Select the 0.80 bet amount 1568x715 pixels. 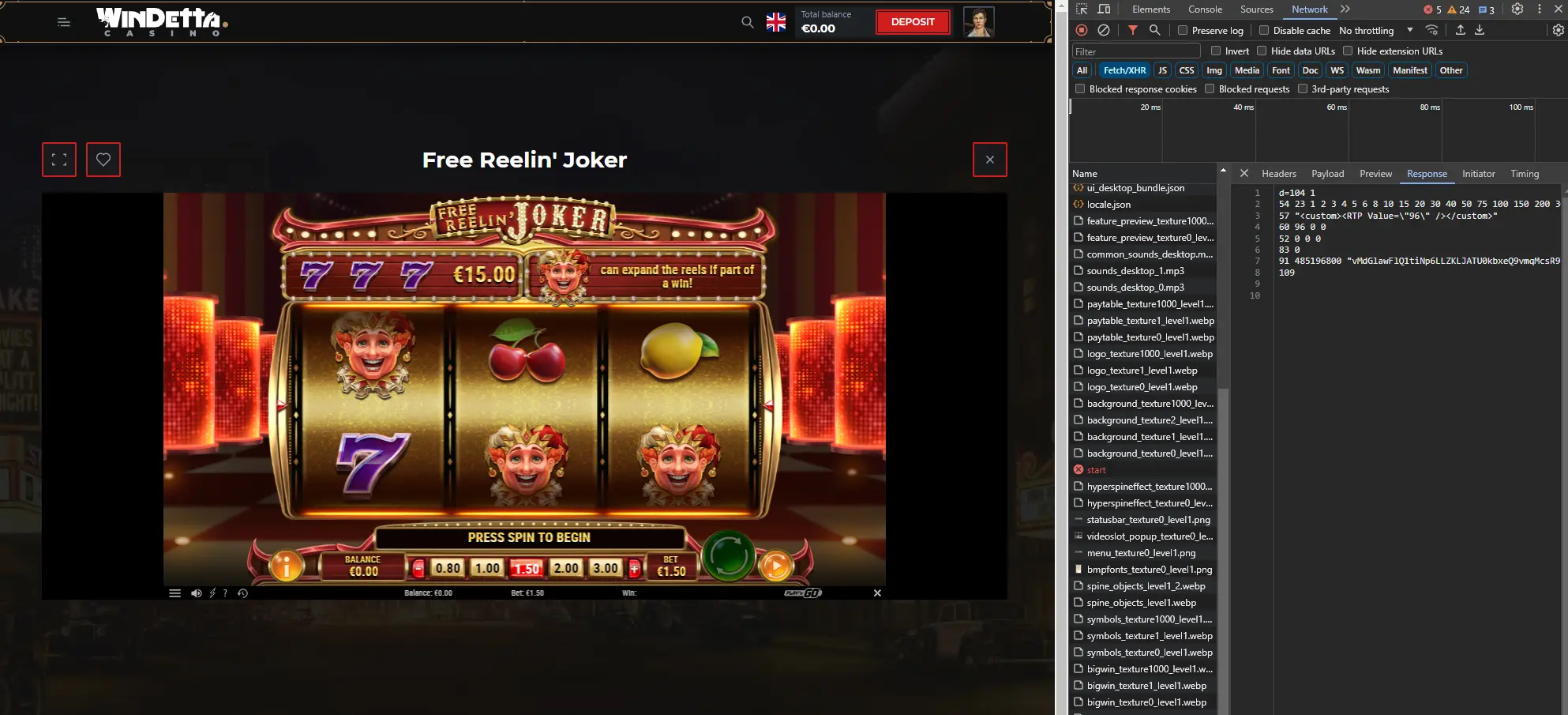tap(448, 568)
